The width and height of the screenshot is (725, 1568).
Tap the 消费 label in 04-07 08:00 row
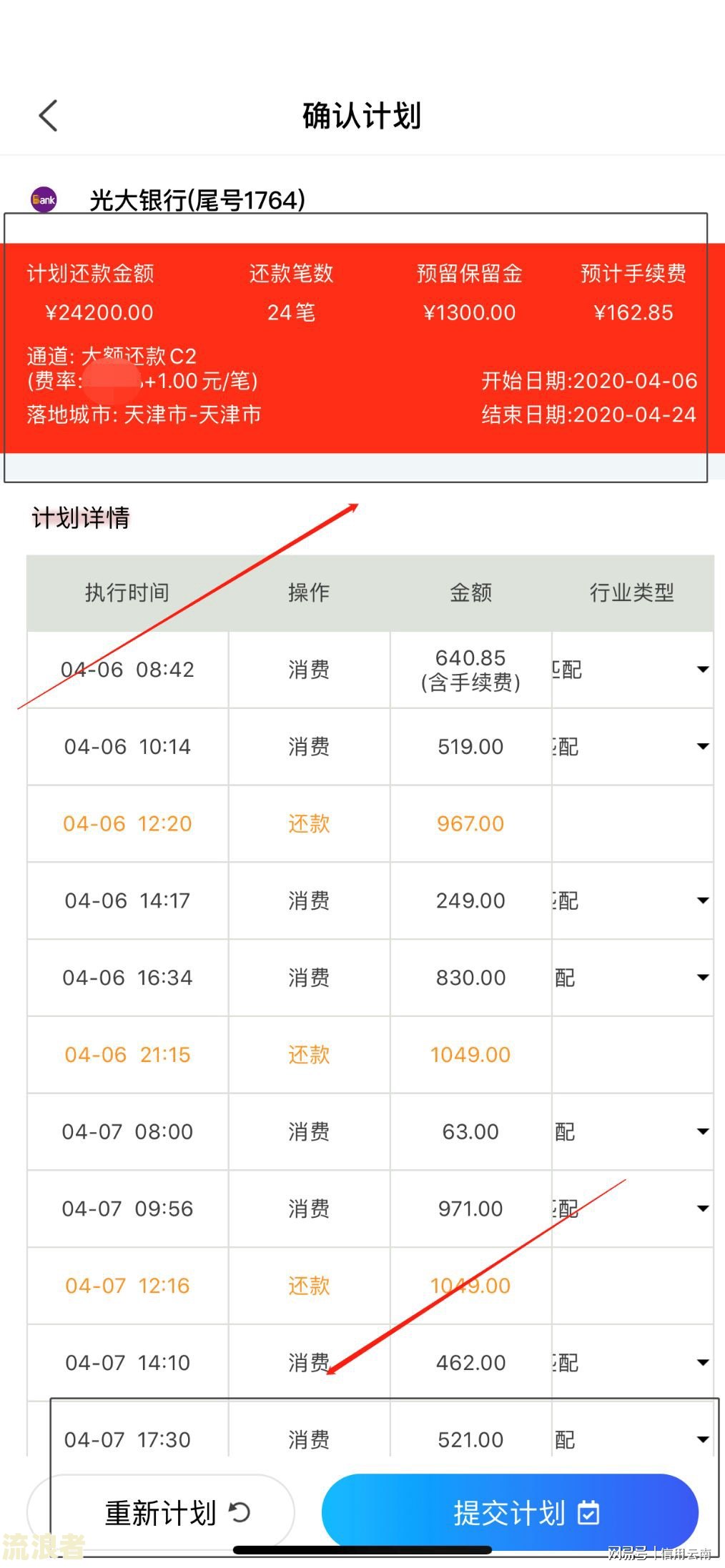tap(309, 1131)
